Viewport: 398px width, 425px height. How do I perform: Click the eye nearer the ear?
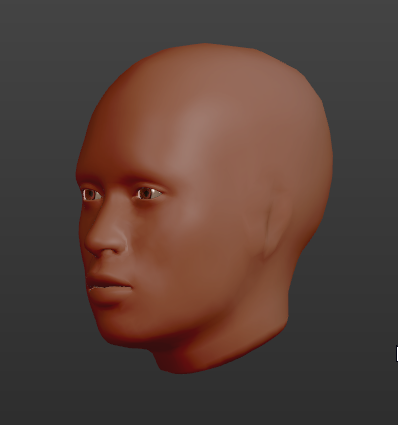coord(148,193)
